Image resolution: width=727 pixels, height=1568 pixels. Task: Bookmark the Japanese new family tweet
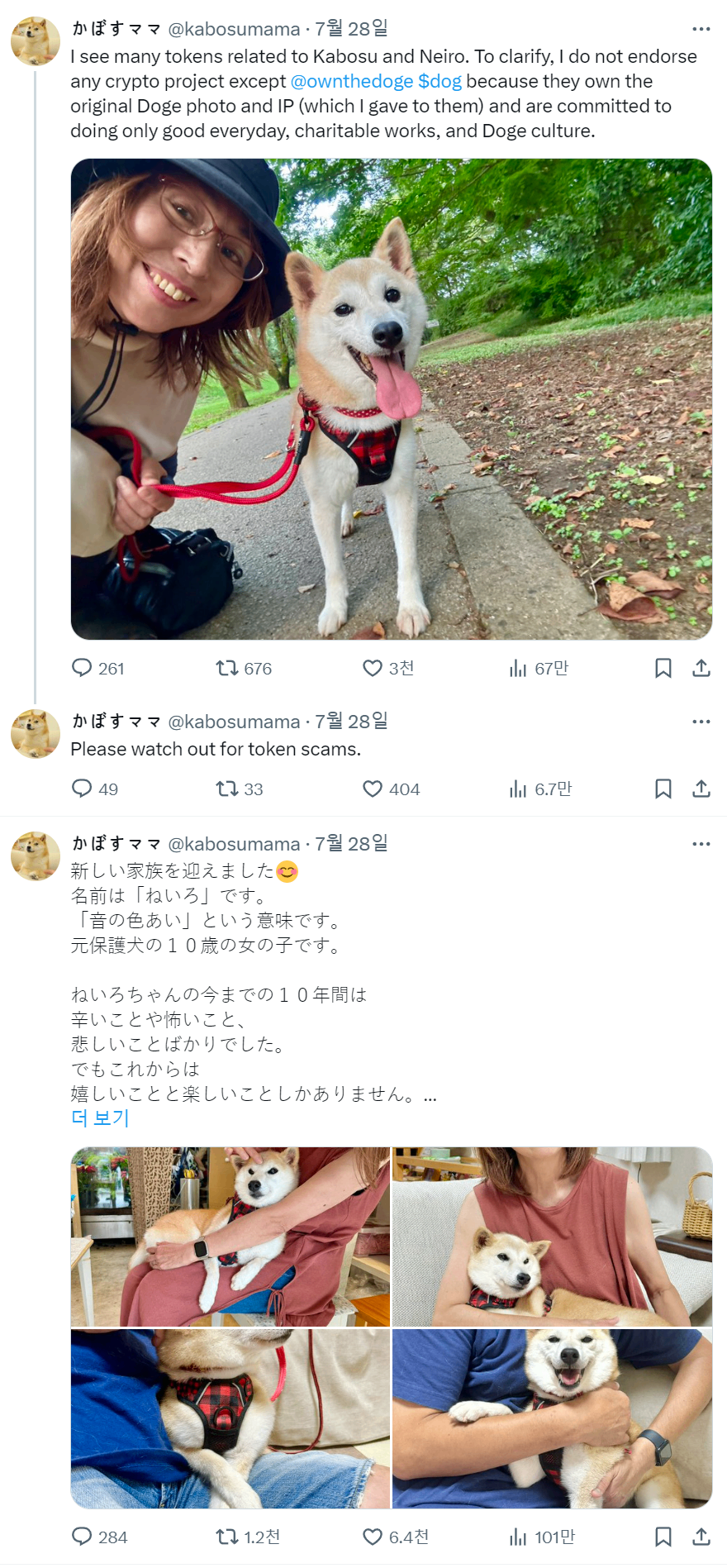point(663,1537)
